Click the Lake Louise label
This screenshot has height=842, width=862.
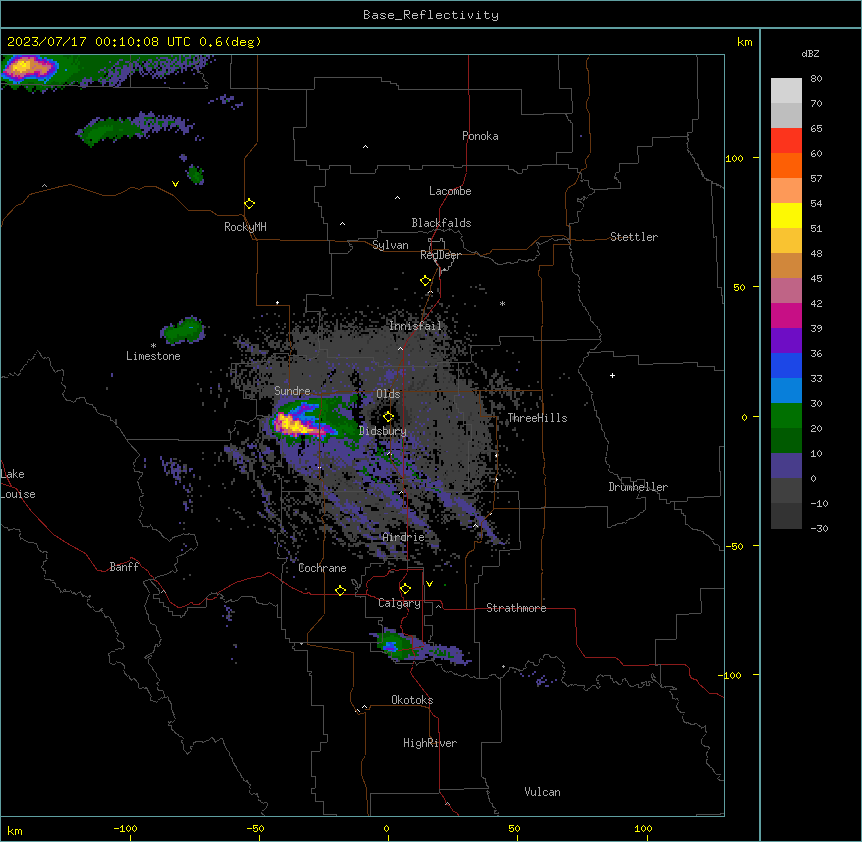(18, 484)
